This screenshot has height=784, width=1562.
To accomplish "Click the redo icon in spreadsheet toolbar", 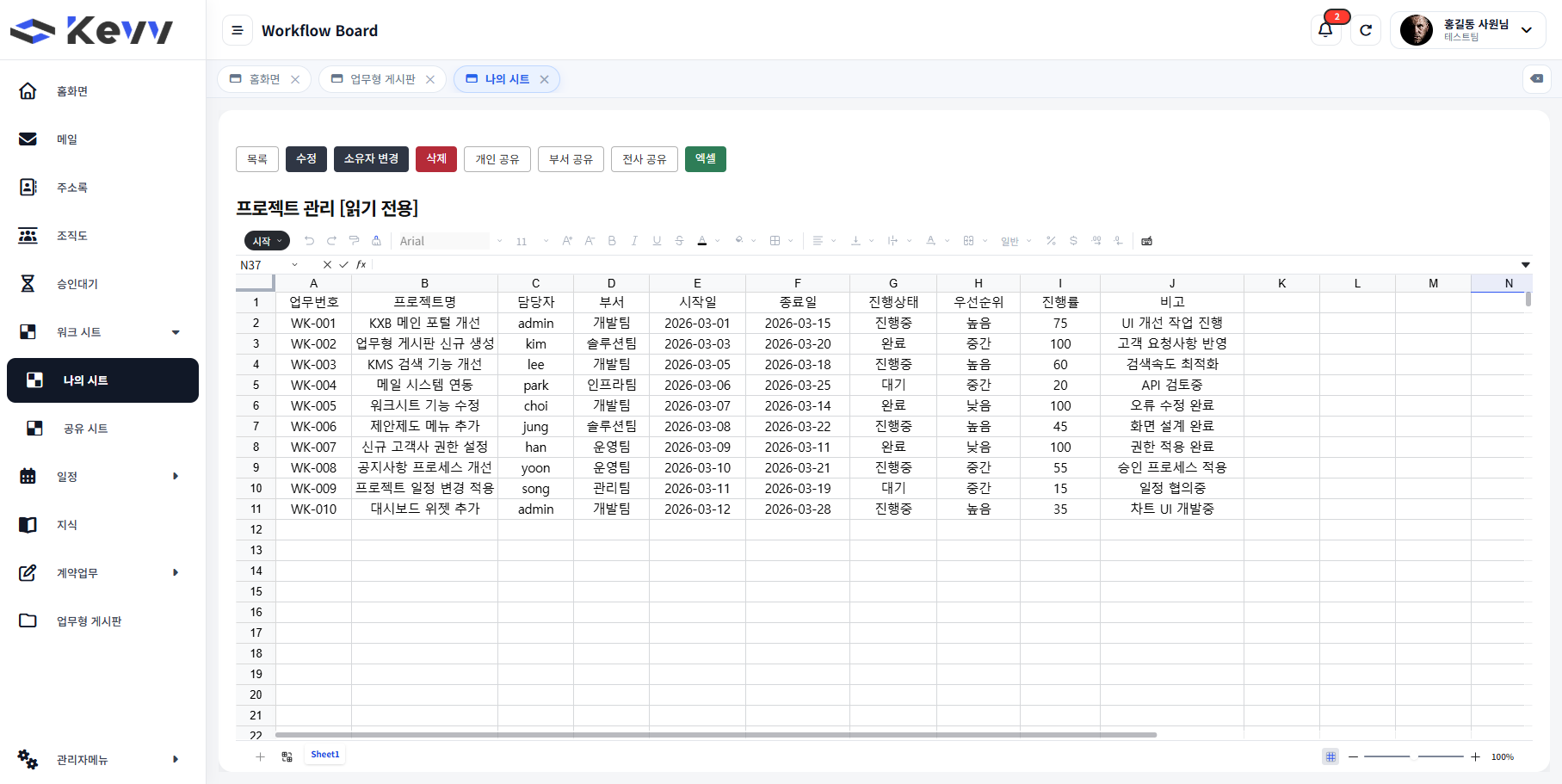I will point(331,241).
